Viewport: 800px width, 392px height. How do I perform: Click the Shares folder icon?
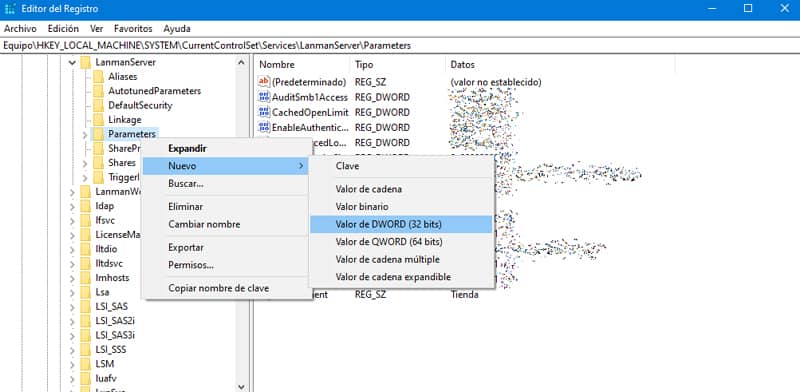tap(98, 163)
